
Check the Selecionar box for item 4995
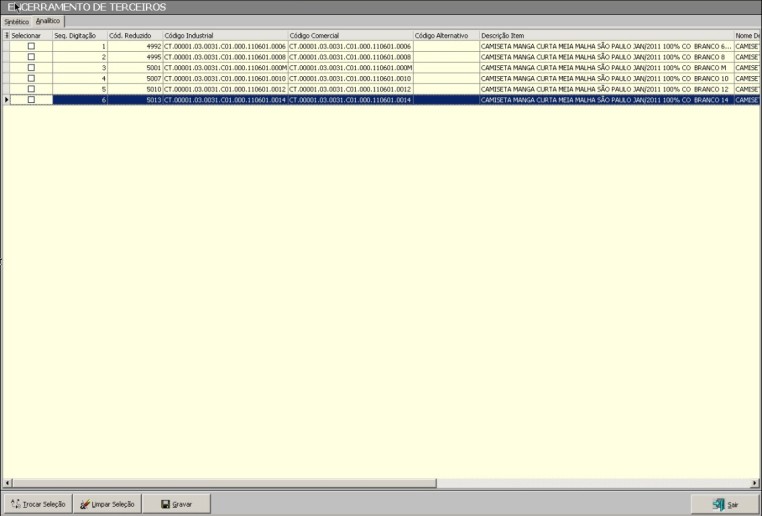[31, 57]
